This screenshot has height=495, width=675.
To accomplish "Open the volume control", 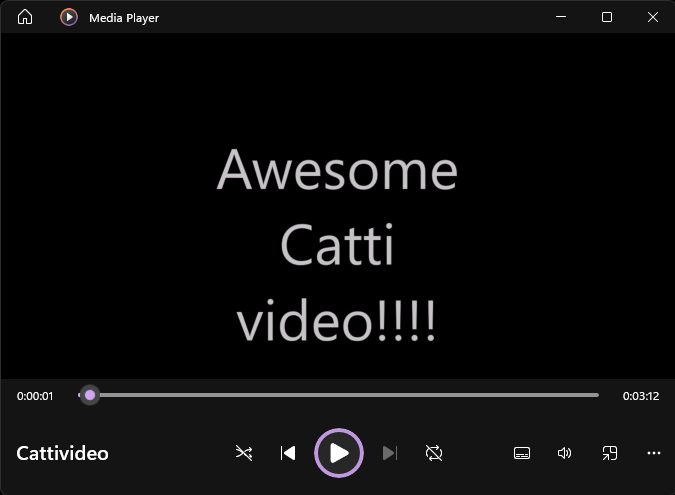I will (x=564, y=453).
